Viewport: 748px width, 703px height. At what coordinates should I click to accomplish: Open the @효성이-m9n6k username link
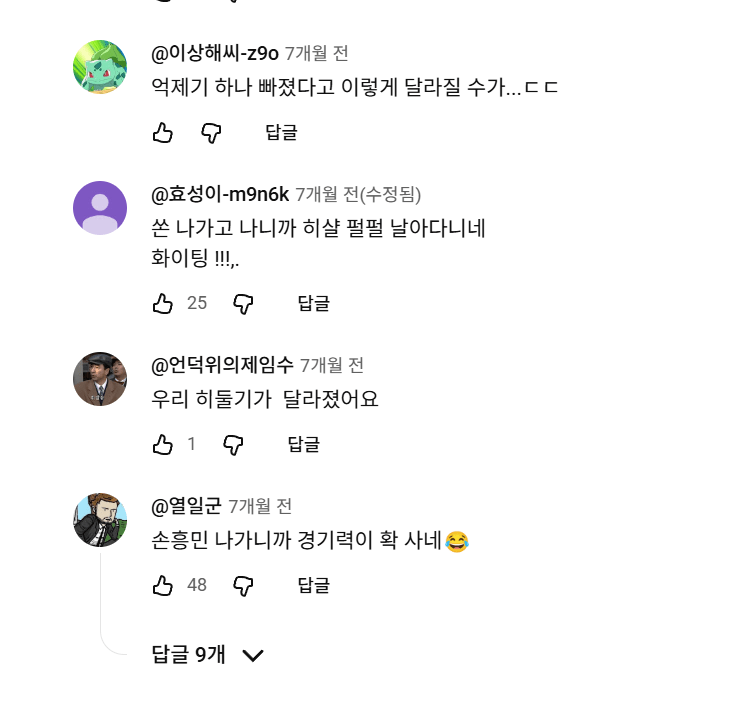(x=220, y=194)
